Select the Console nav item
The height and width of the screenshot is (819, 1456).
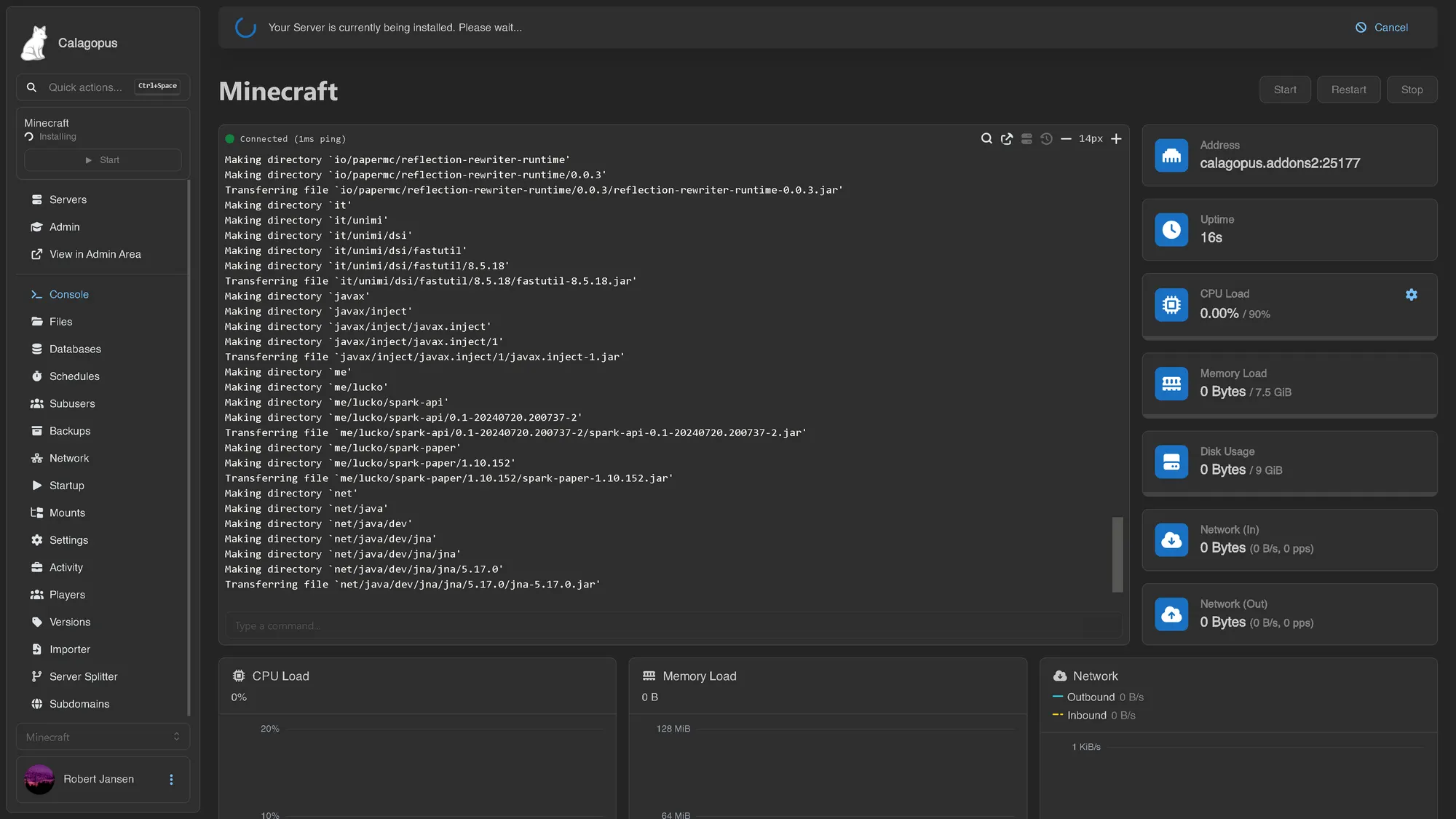[x=103, y=294]
